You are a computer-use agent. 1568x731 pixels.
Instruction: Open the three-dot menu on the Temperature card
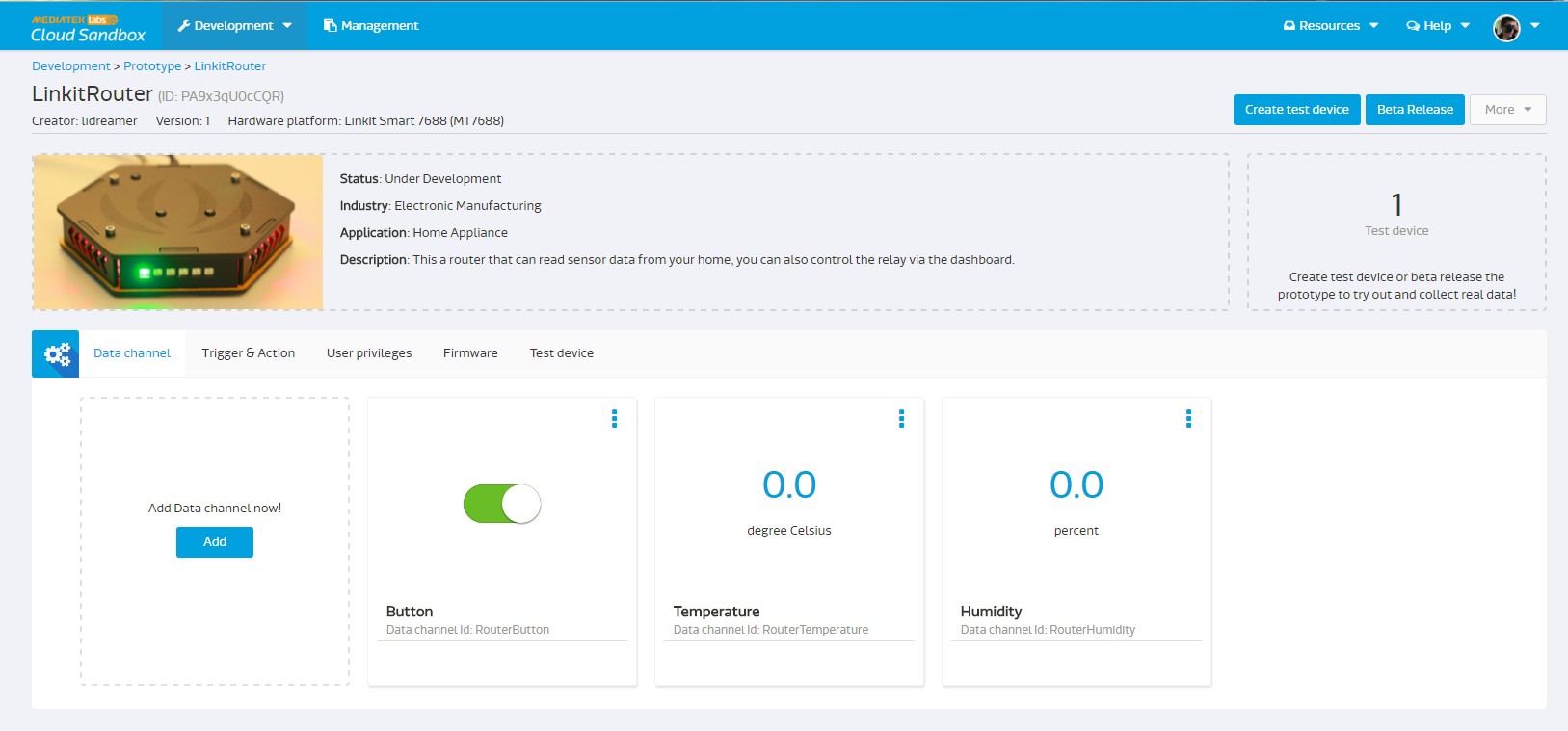tap(901, 418)
